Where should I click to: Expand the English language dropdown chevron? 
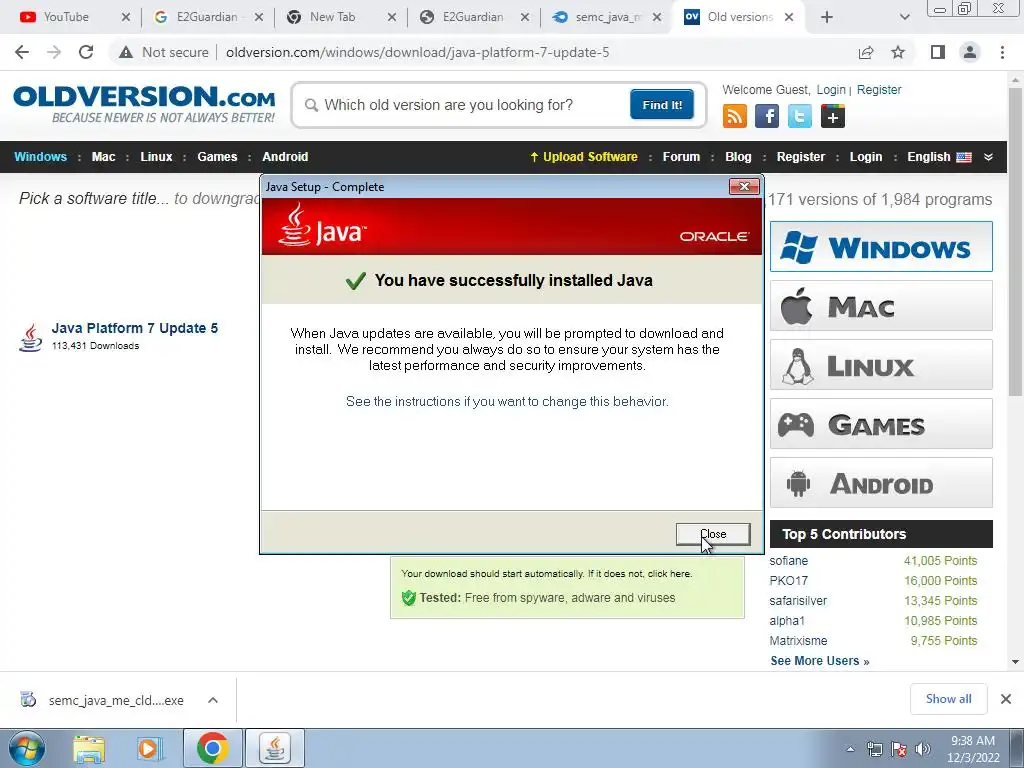coord(988,157)
